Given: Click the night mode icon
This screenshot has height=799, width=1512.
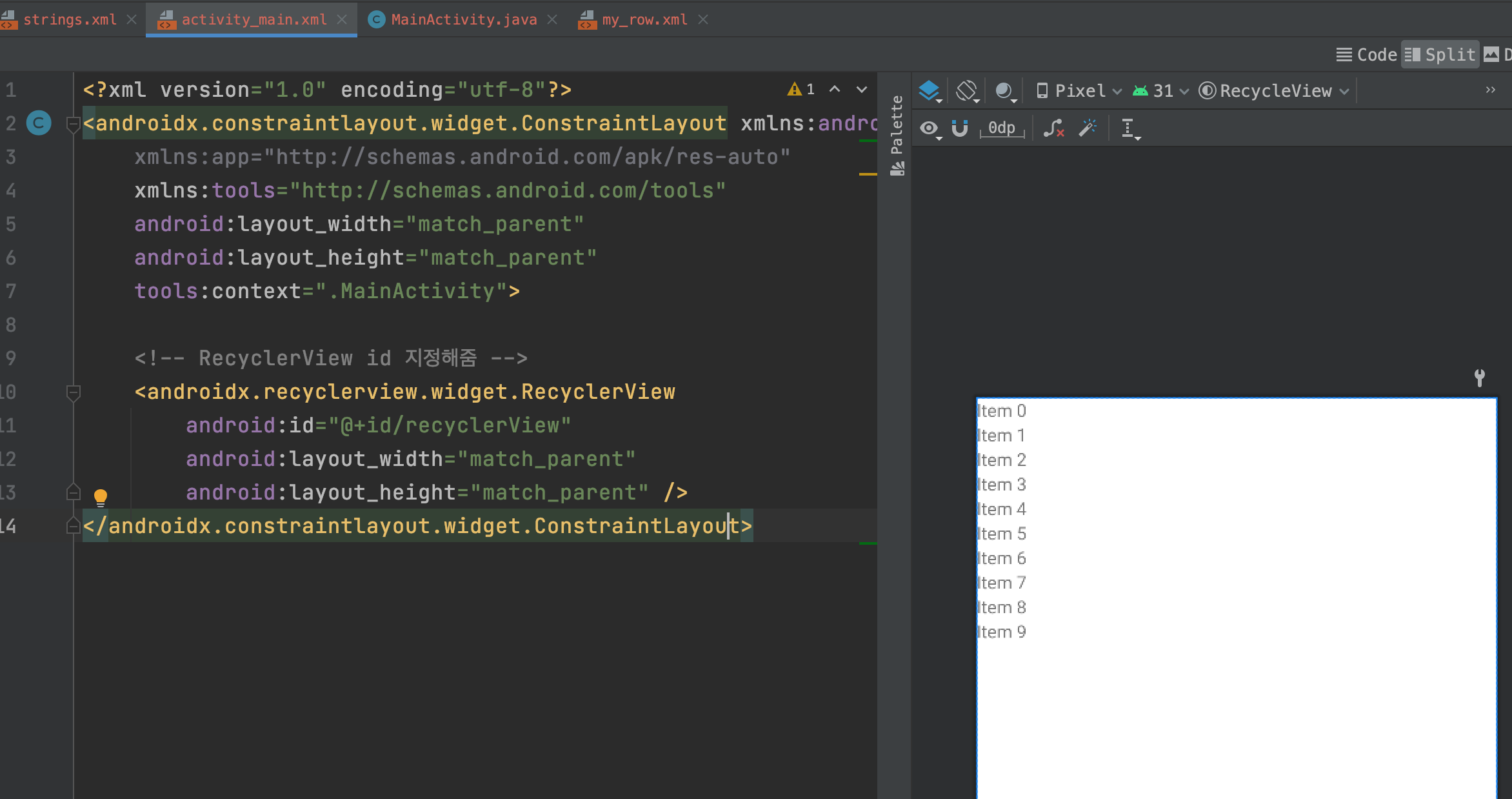Looking at the screenshot, I should tap(1004, 90).
